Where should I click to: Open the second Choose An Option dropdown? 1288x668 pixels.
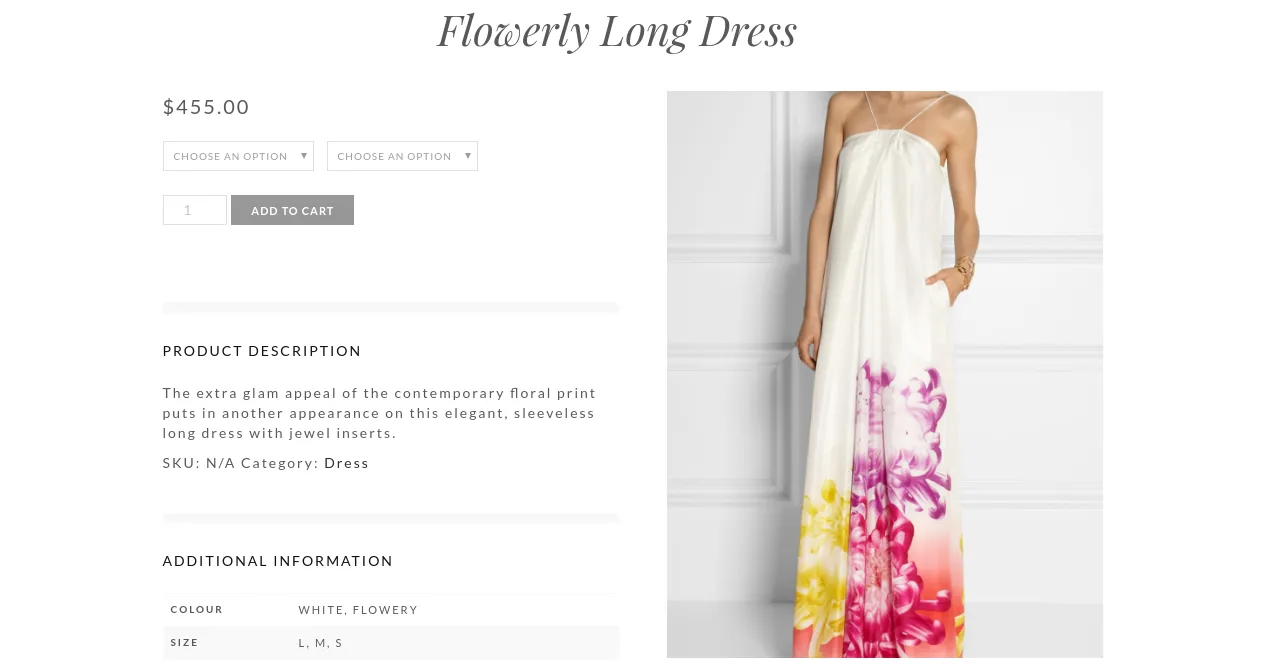point(402,156)
